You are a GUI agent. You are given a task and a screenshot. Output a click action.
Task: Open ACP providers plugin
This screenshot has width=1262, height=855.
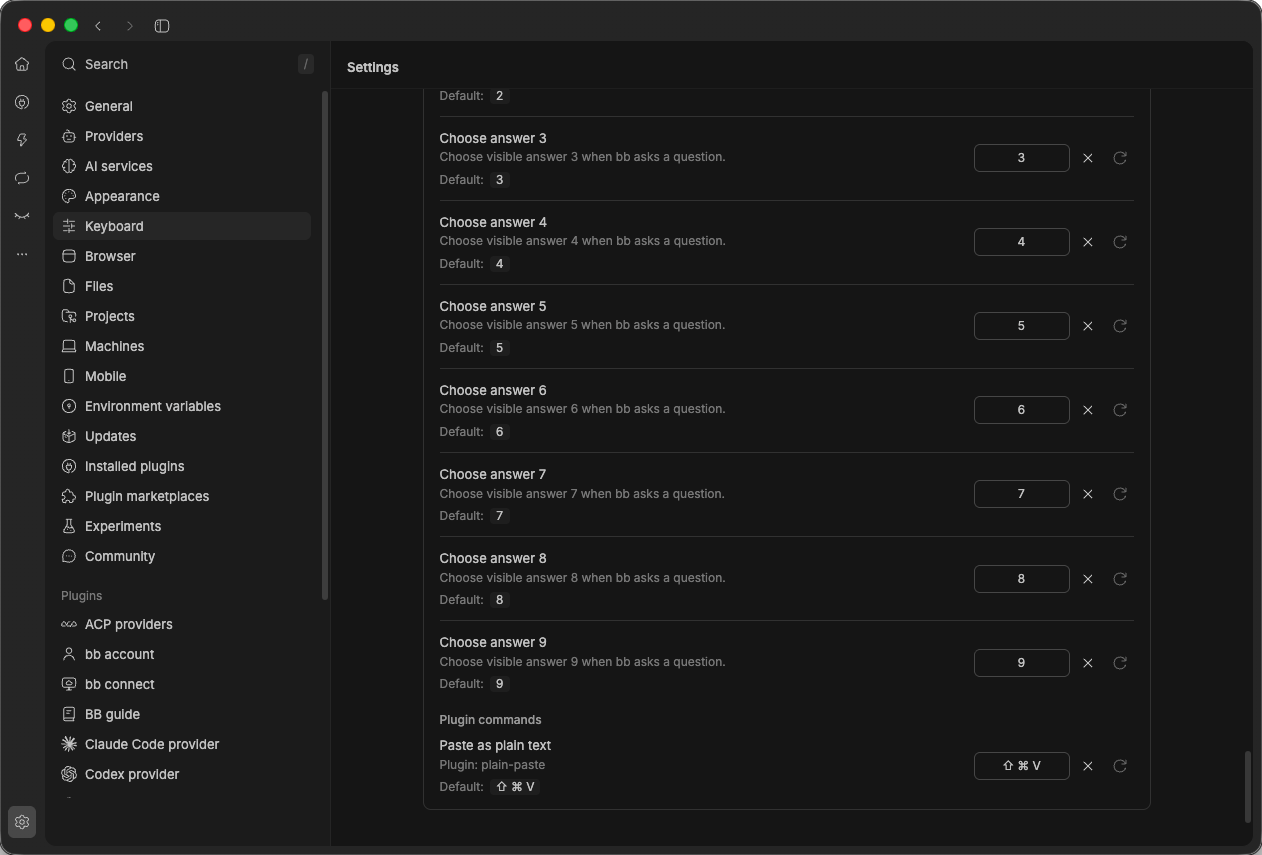pyautogui.click(x=182, y=624)
